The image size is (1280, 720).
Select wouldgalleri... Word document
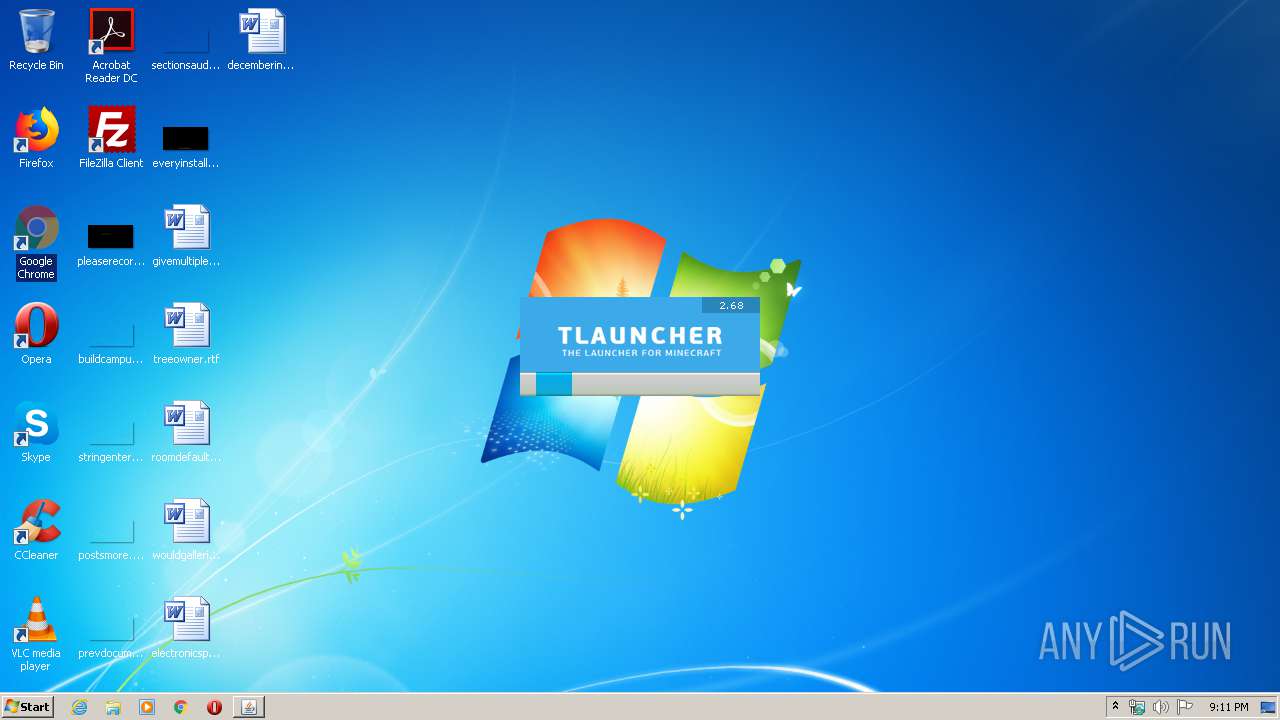[186, 530]
